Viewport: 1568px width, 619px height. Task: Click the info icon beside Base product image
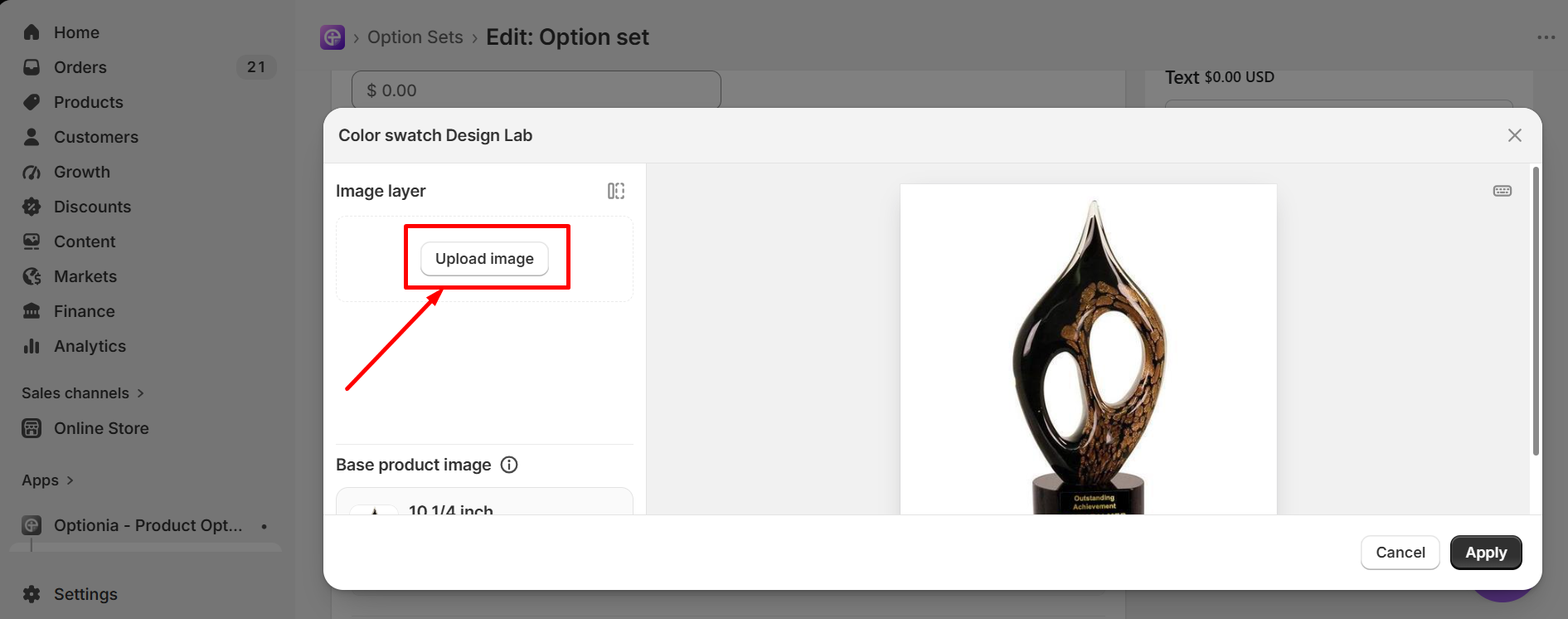509,465
